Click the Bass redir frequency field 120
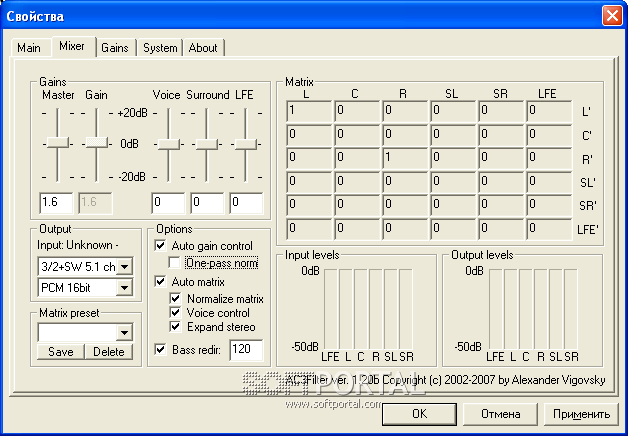628x436 pixels. tap(246, 350)
